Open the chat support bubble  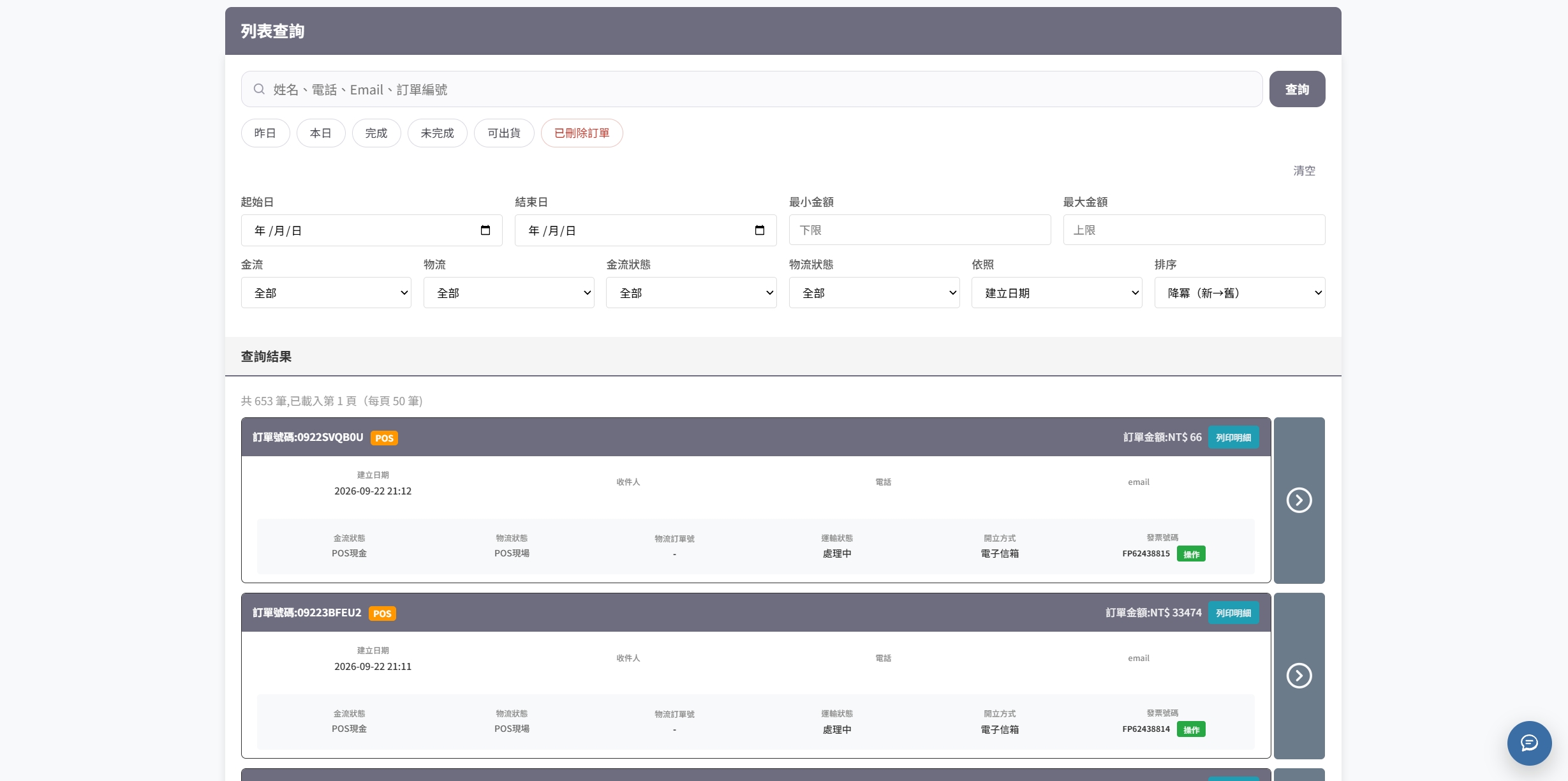(1530, 743)
